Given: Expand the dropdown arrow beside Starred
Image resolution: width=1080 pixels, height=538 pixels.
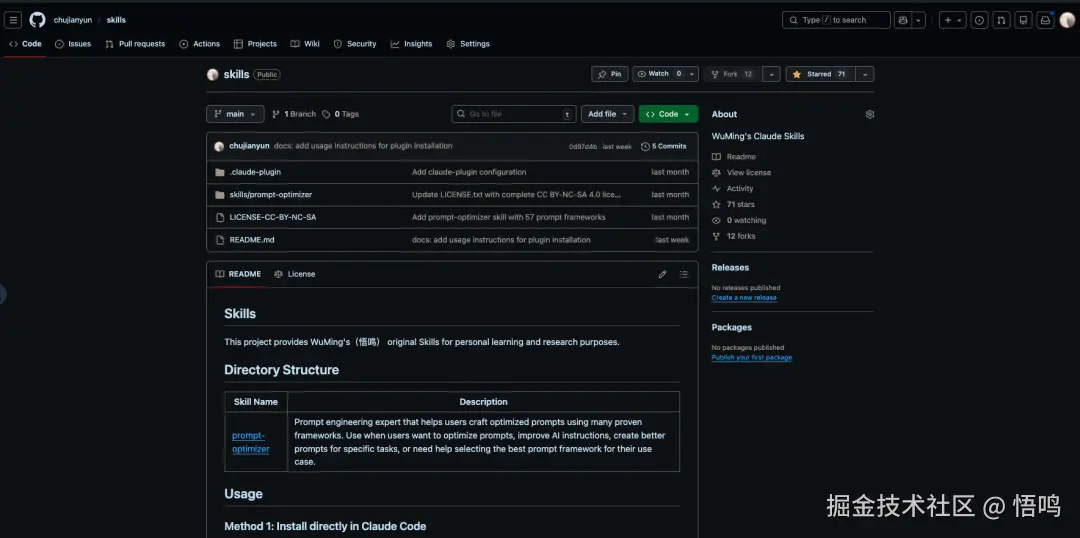Looking at the screenshot, I should point(865,74).
